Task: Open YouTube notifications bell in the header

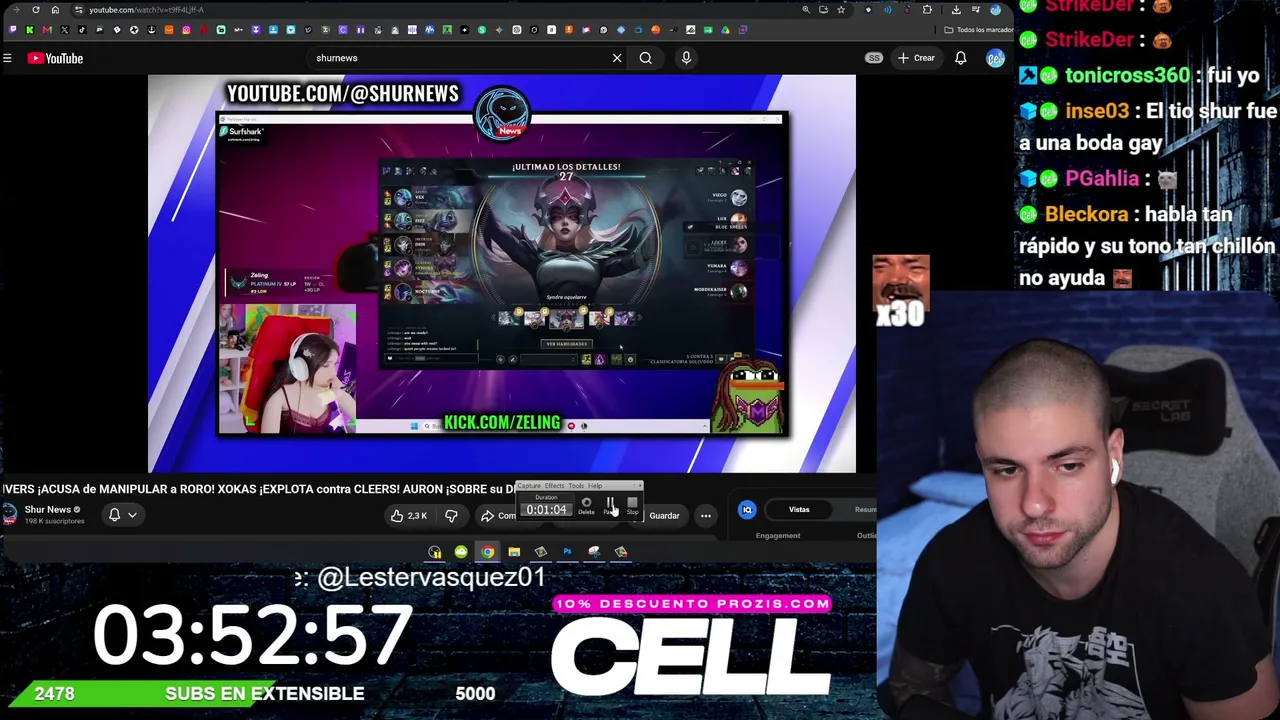Action: point(961,58)
